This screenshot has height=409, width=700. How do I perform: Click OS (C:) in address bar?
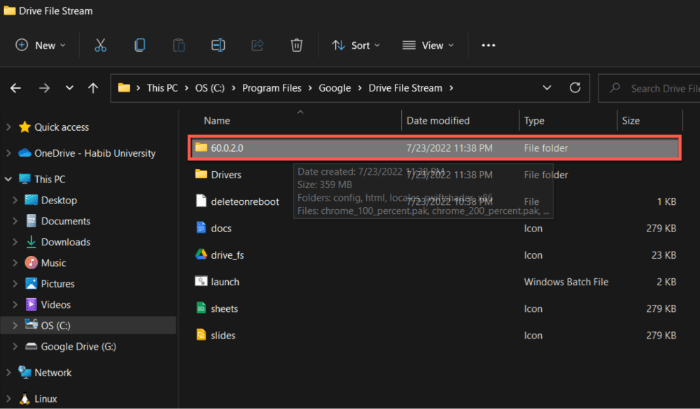210,88
